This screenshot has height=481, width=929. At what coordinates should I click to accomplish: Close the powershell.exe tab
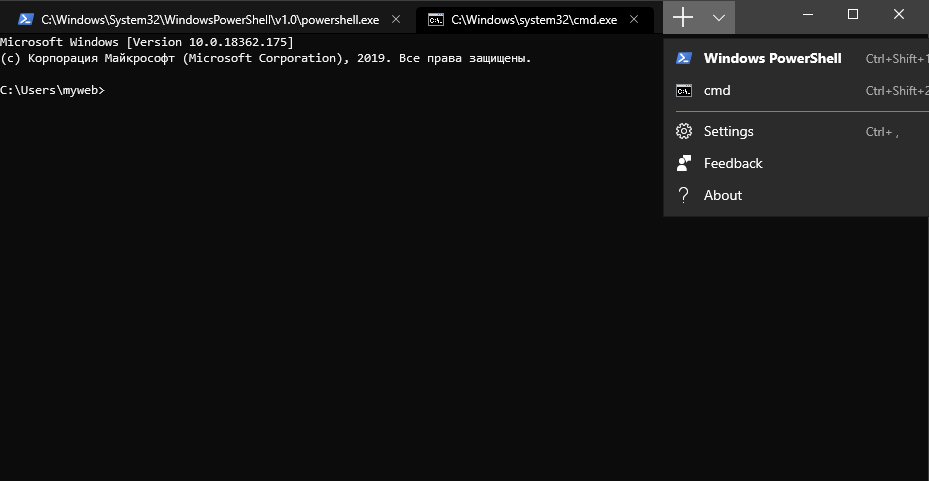(x=396, y=20)
